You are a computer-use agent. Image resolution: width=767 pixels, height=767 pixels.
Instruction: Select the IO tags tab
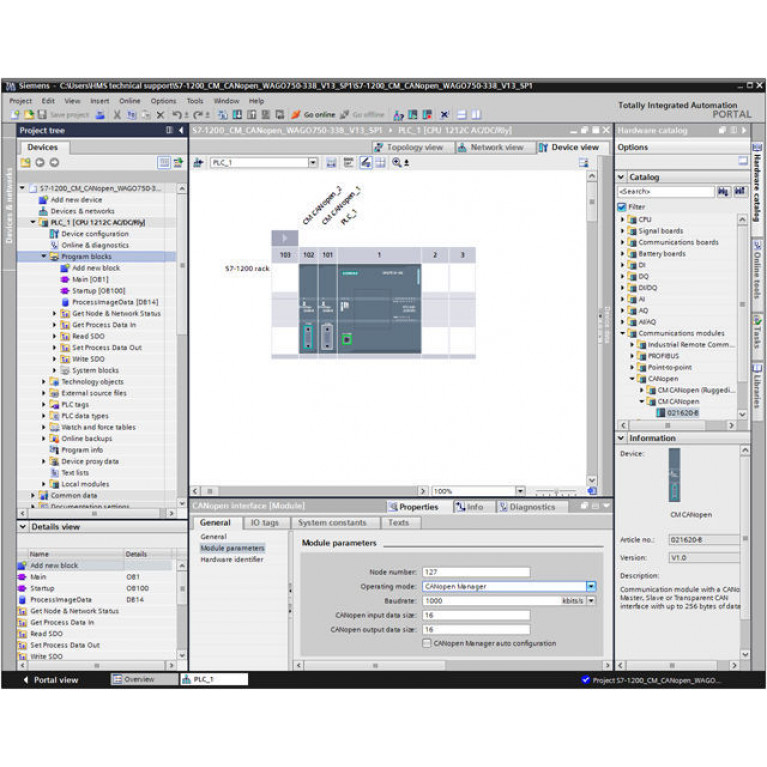point(265,522)
